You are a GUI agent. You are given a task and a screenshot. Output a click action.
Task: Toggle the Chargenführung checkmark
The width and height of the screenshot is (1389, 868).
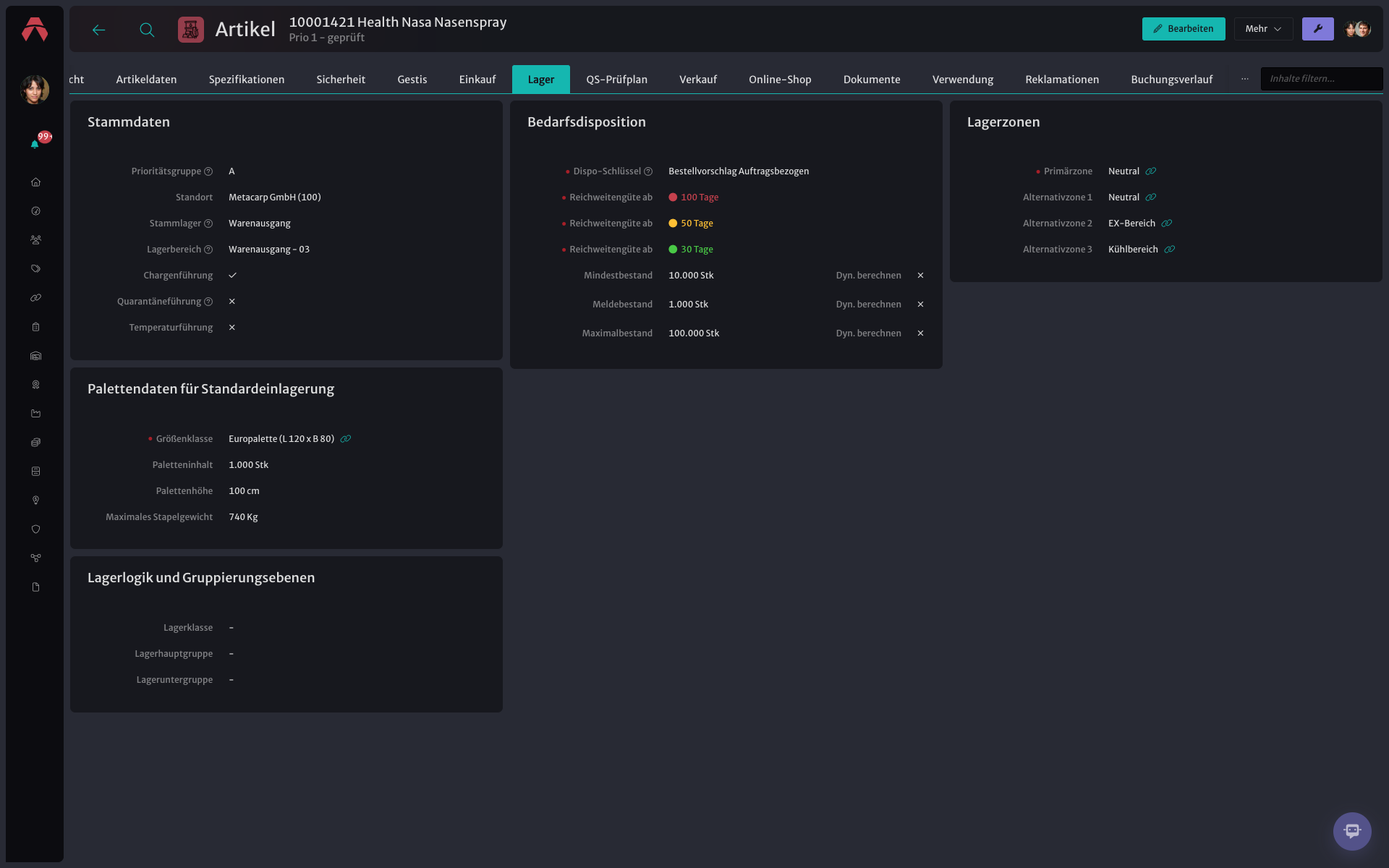232,276
